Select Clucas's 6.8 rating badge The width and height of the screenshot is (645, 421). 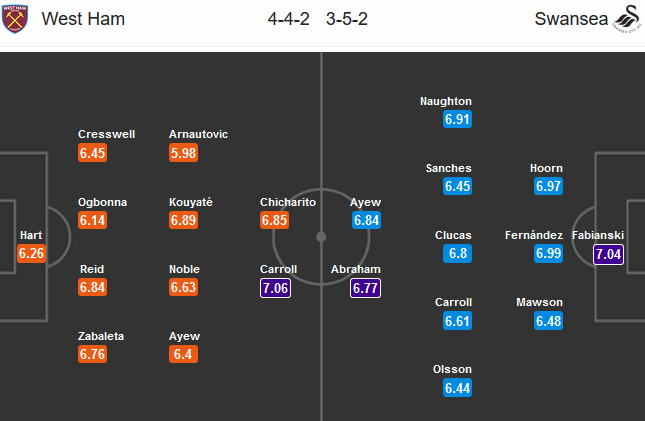[x=458, y=254]
